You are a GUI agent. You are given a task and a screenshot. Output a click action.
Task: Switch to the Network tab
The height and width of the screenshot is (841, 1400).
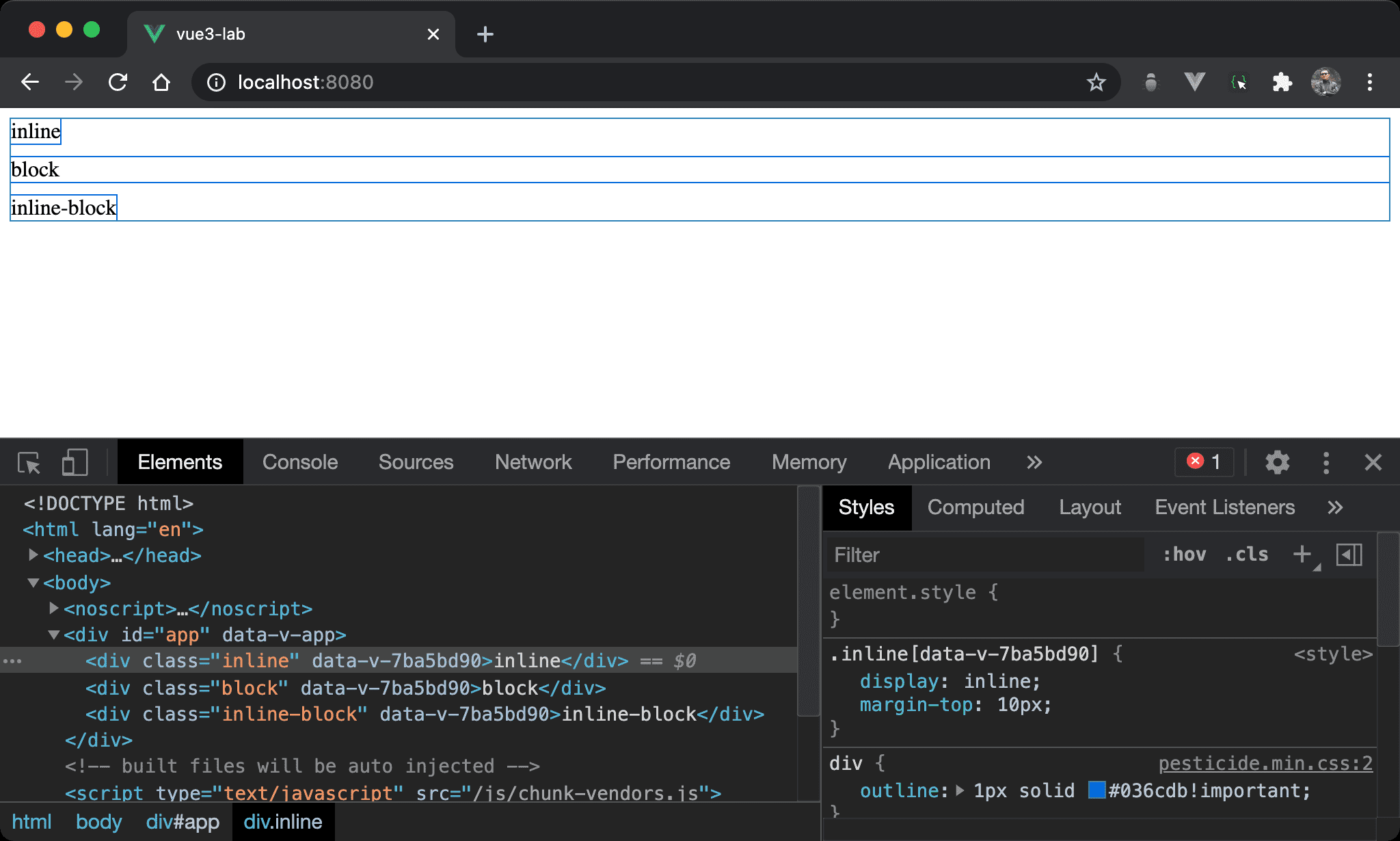click(533, 462)
